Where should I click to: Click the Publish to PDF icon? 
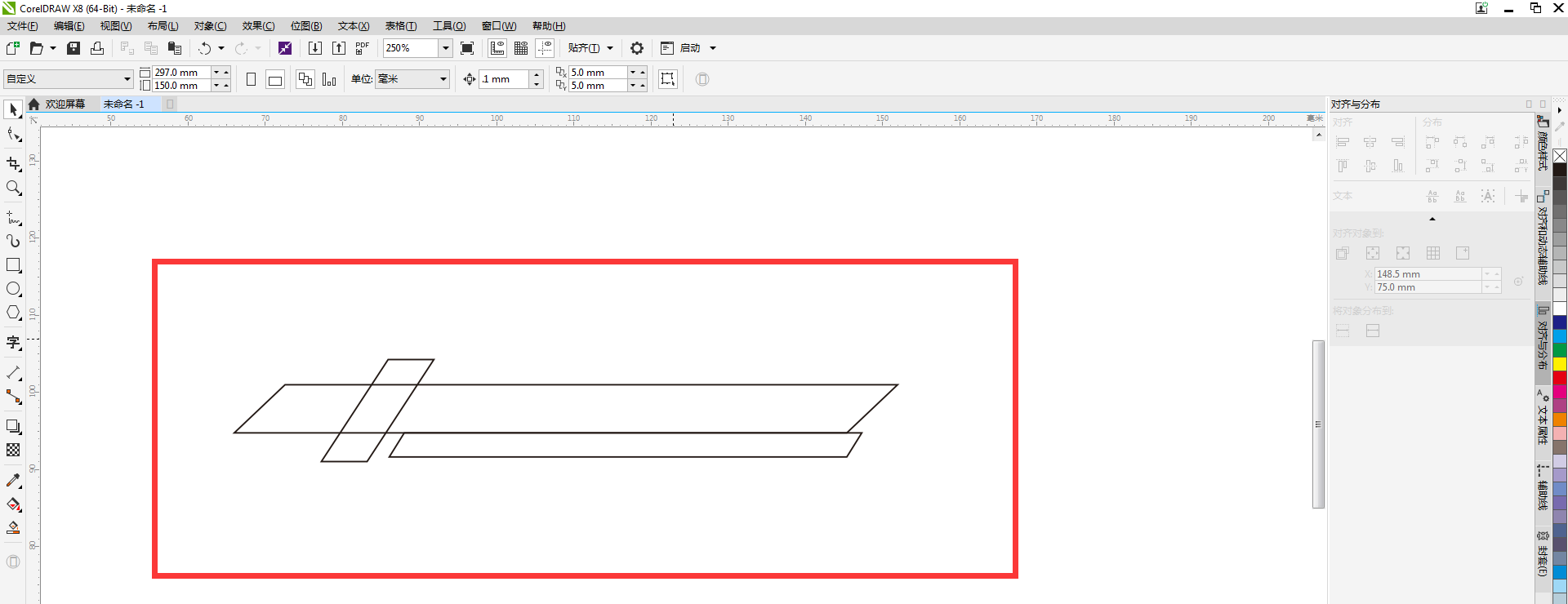tap(363, 48)
